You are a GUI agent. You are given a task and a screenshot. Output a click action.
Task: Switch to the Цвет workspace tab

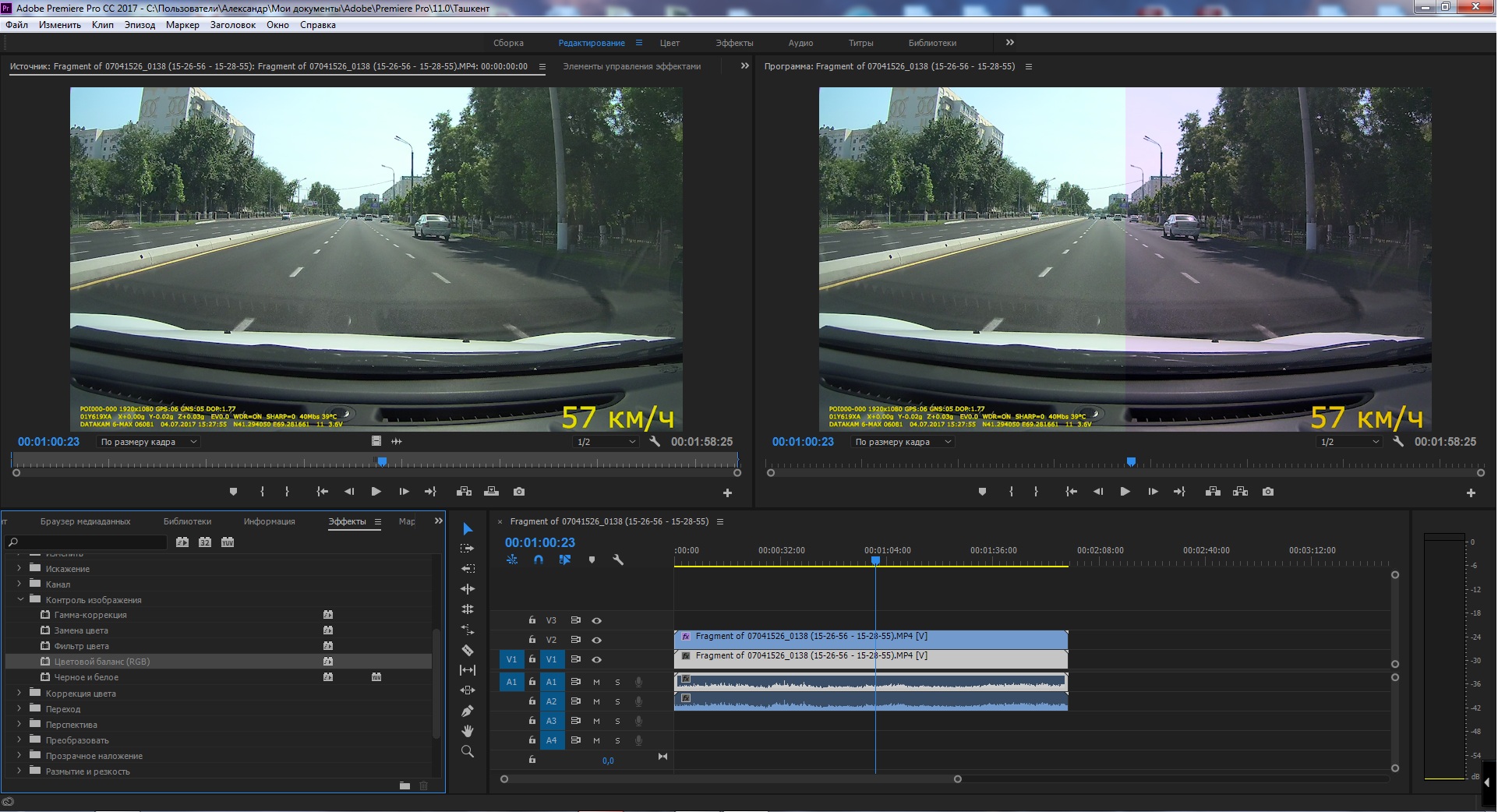pos(670,43)
